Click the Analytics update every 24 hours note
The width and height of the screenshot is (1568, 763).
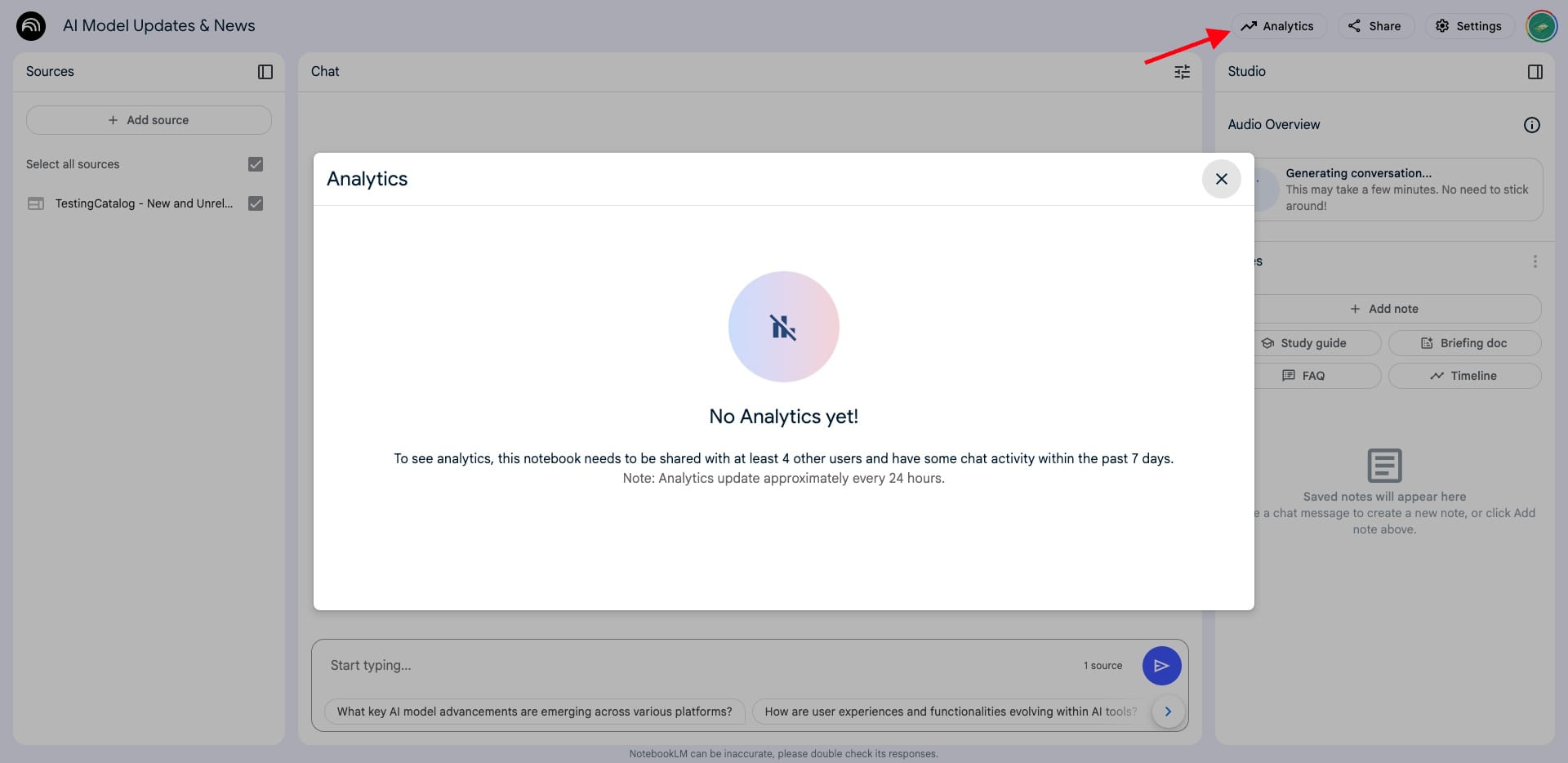point(784,479)
